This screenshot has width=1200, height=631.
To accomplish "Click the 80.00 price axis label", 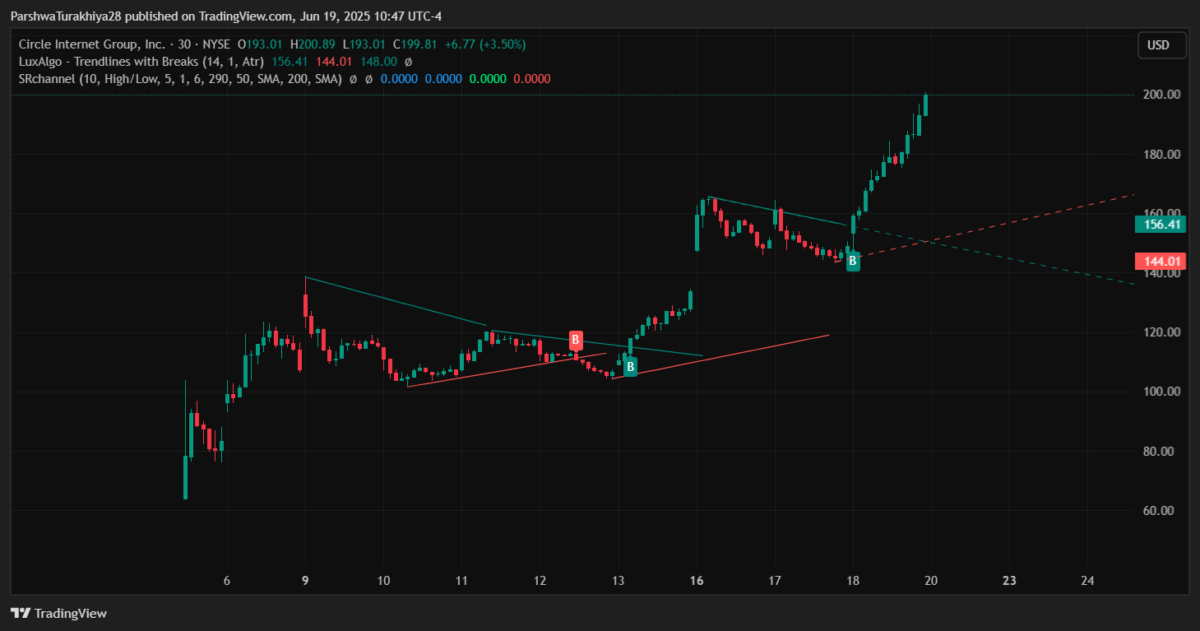I will (x=1160, y=451).
